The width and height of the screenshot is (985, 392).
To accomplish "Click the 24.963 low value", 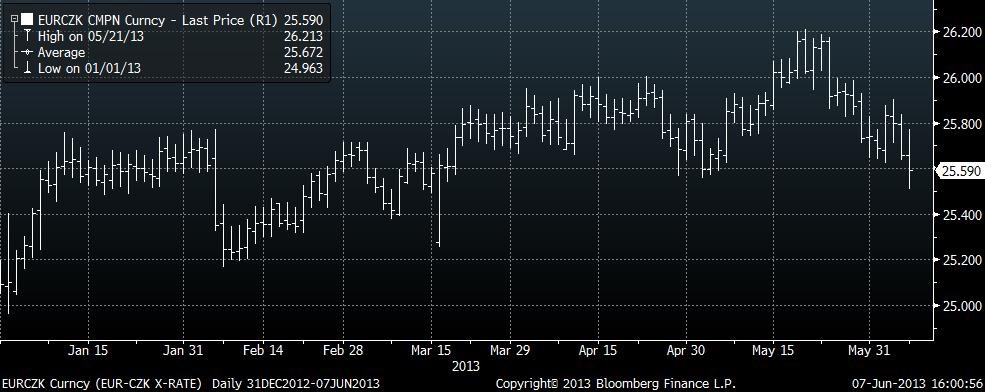I will 303,68.
